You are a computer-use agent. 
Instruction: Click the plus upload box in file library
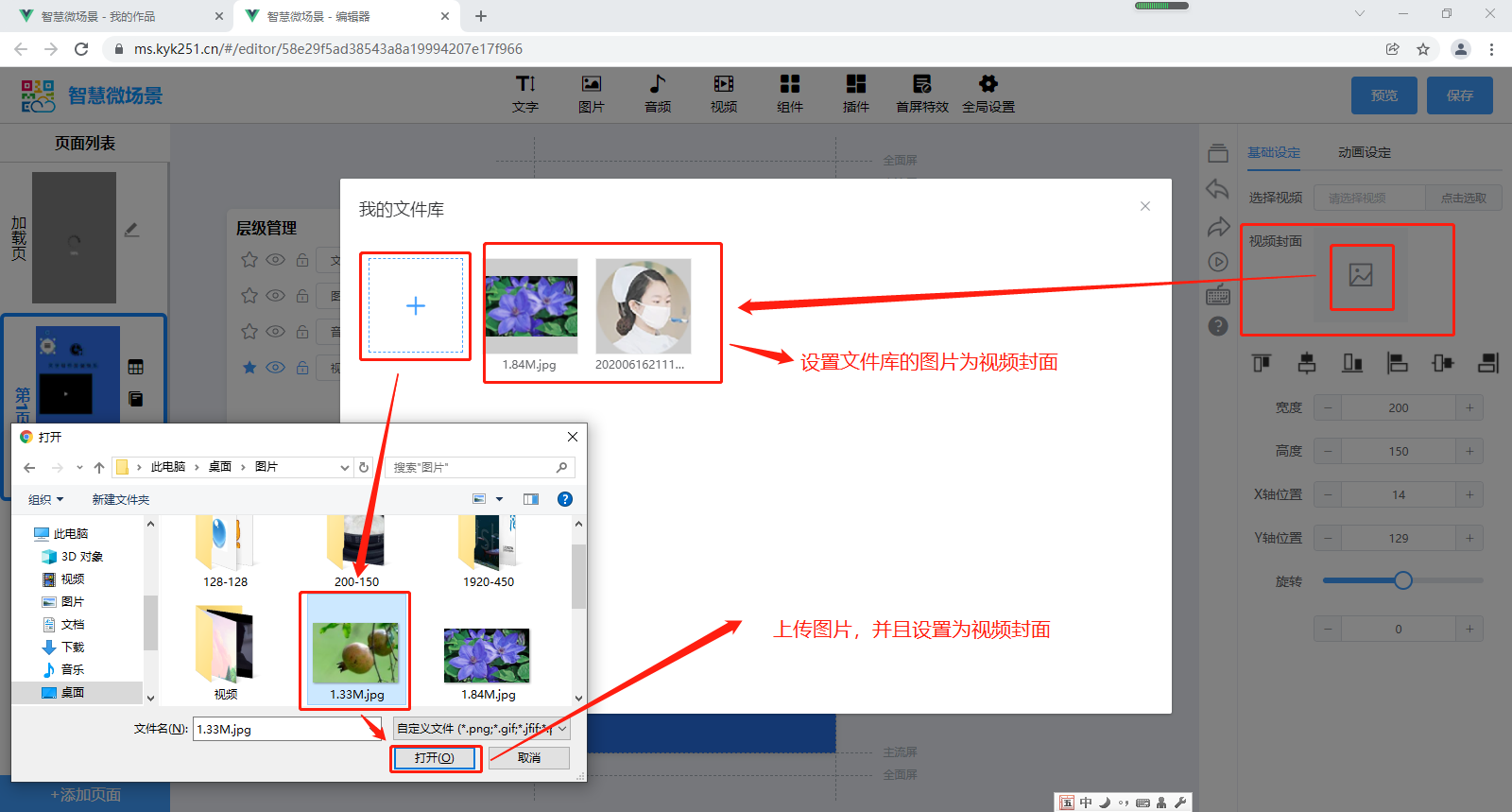coord(416,306)
